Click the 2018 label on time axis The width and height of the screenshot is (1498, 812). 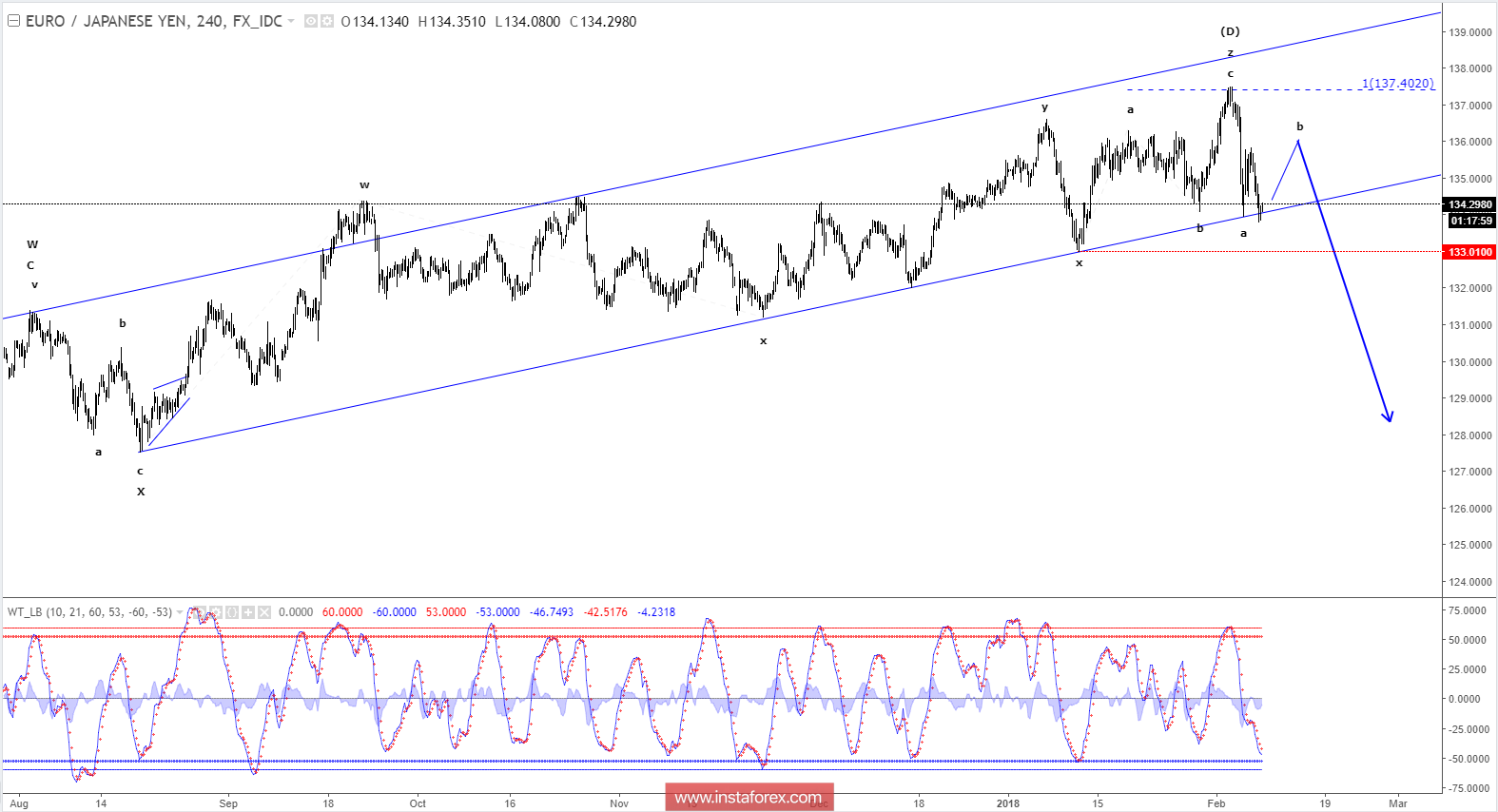[1008, 803]
